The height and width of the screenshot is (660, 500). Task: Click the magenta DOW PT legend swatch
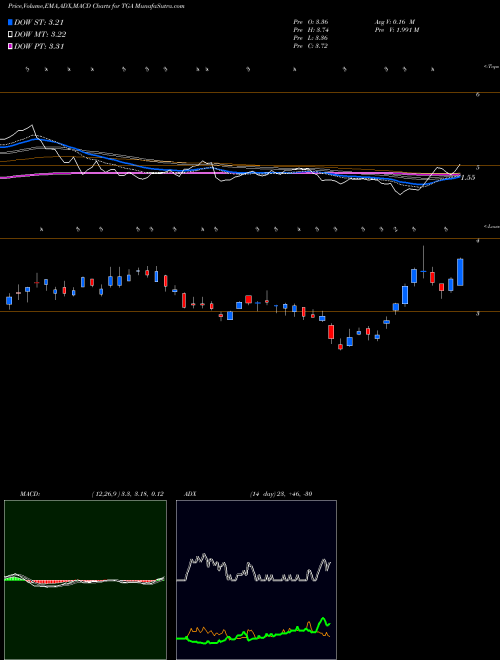click(11, 46)
